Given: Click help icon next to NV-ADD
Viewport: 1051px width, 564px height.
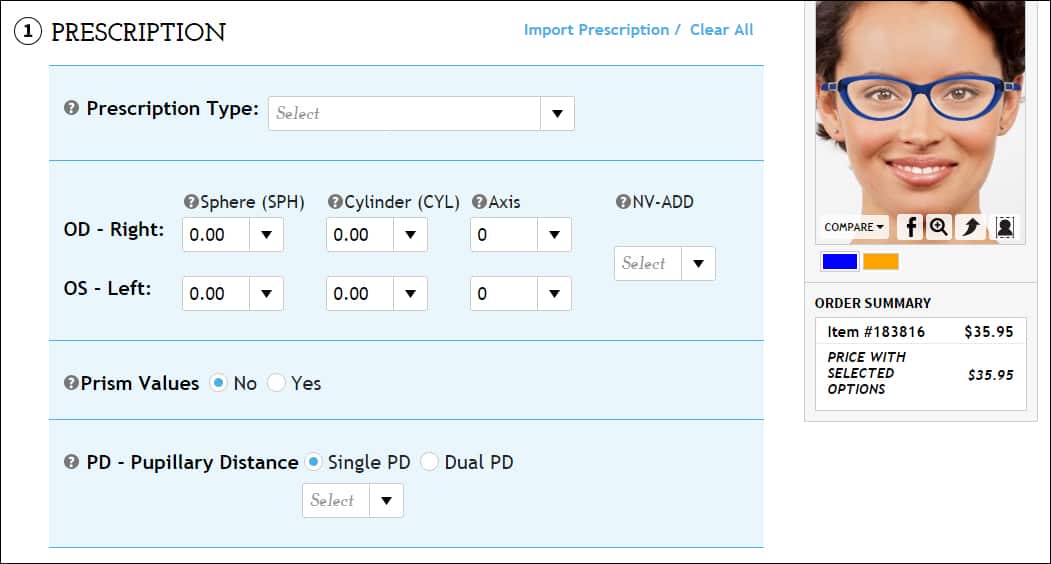Looking at the screenshot, I should coord(623,202).
